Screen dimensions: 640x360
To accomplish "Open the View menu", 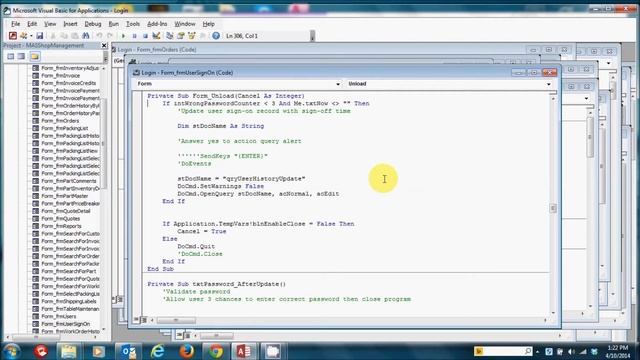I will pos(50,24).
